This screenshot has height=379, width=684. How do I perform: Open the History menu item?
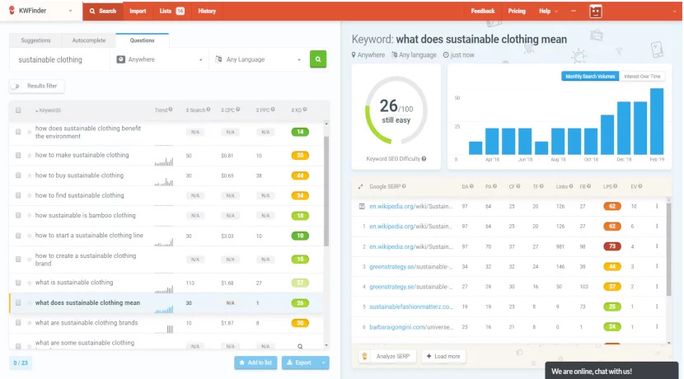[x=207, y=11]
